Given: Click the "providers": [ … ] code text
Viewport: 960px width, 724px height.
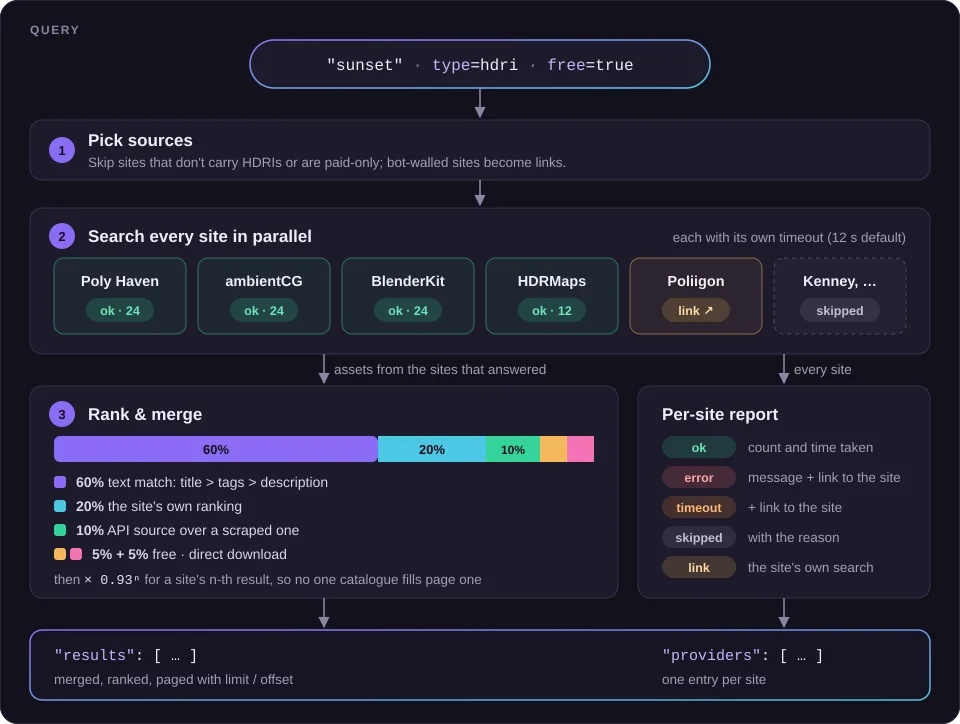Looking at the screenshot, I should pos(743,655).
